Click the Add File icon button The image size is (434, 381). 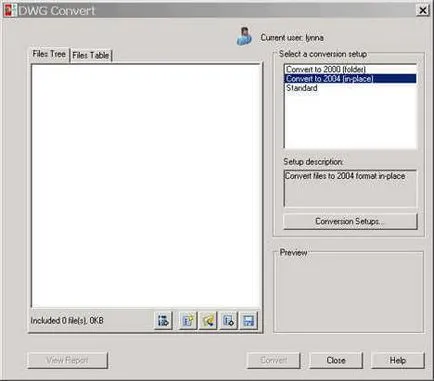coord(163,321)
